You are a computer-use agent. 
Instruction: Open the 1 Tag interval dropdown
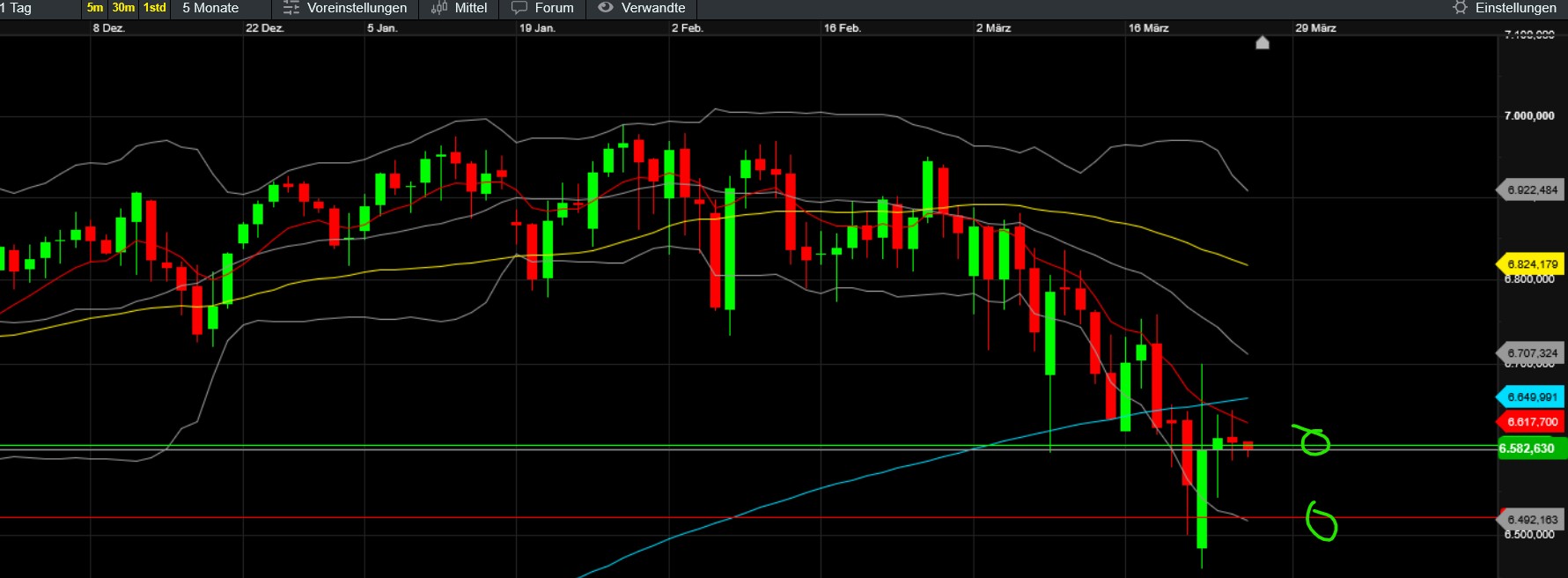coord(18,8)
